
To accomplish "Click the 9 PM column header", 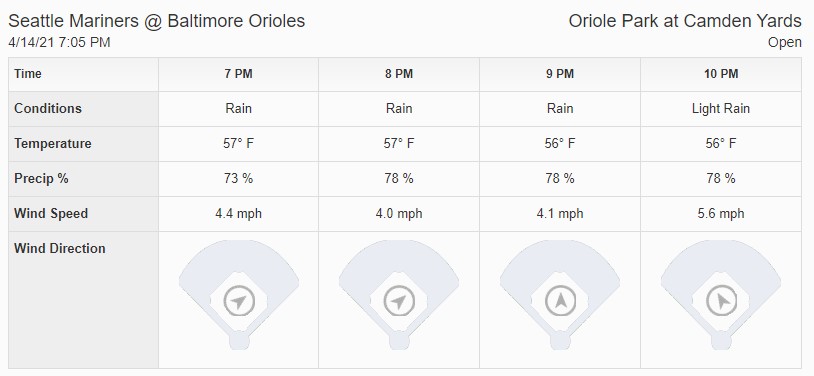I will coord(560,74).
